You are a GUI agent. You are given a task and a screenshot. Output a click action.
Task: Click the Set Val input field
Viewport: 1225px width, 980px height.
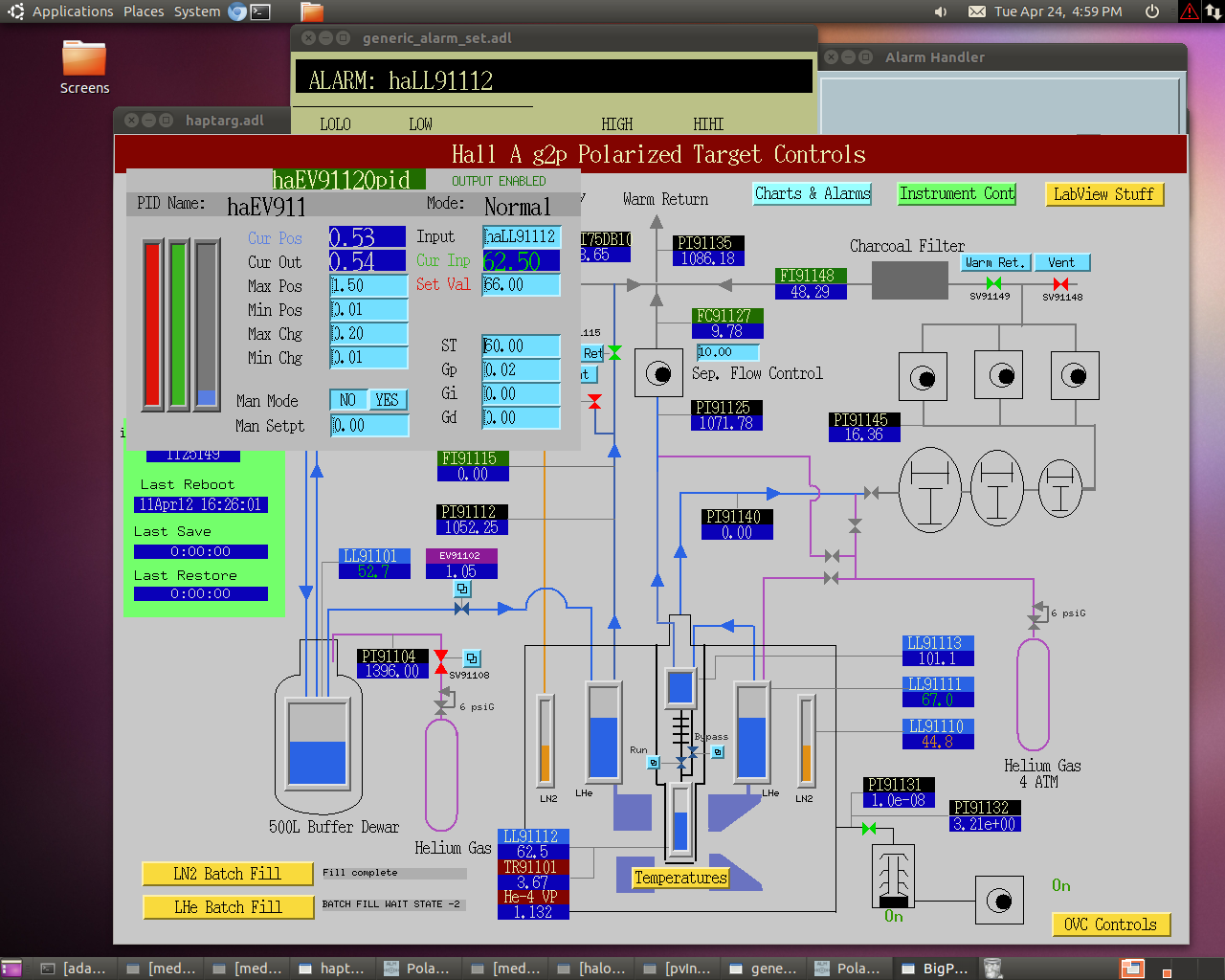521,285
